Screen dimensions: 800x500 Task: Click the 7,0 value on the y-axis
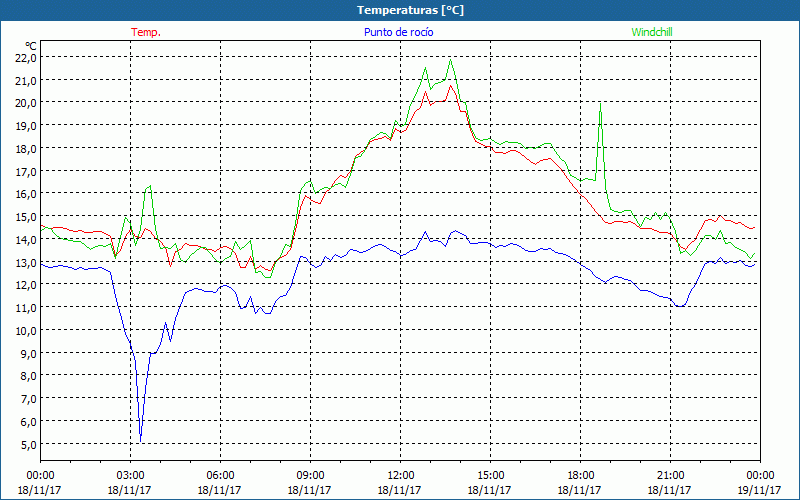point(28,398)
